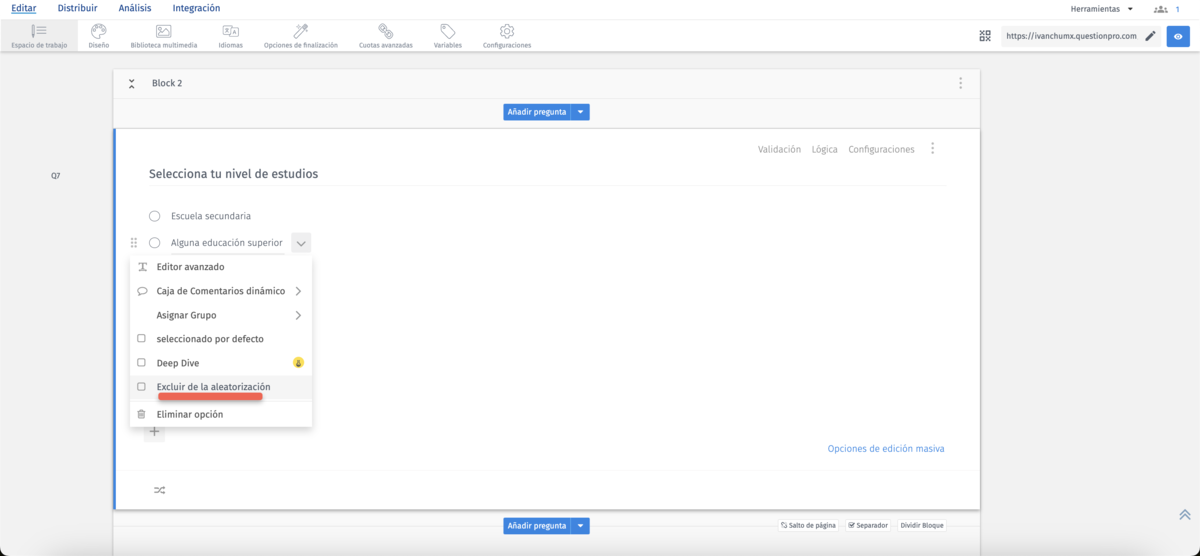Open Cuotas avanzadas icon

pyautogui.click(x=385, y=31)
